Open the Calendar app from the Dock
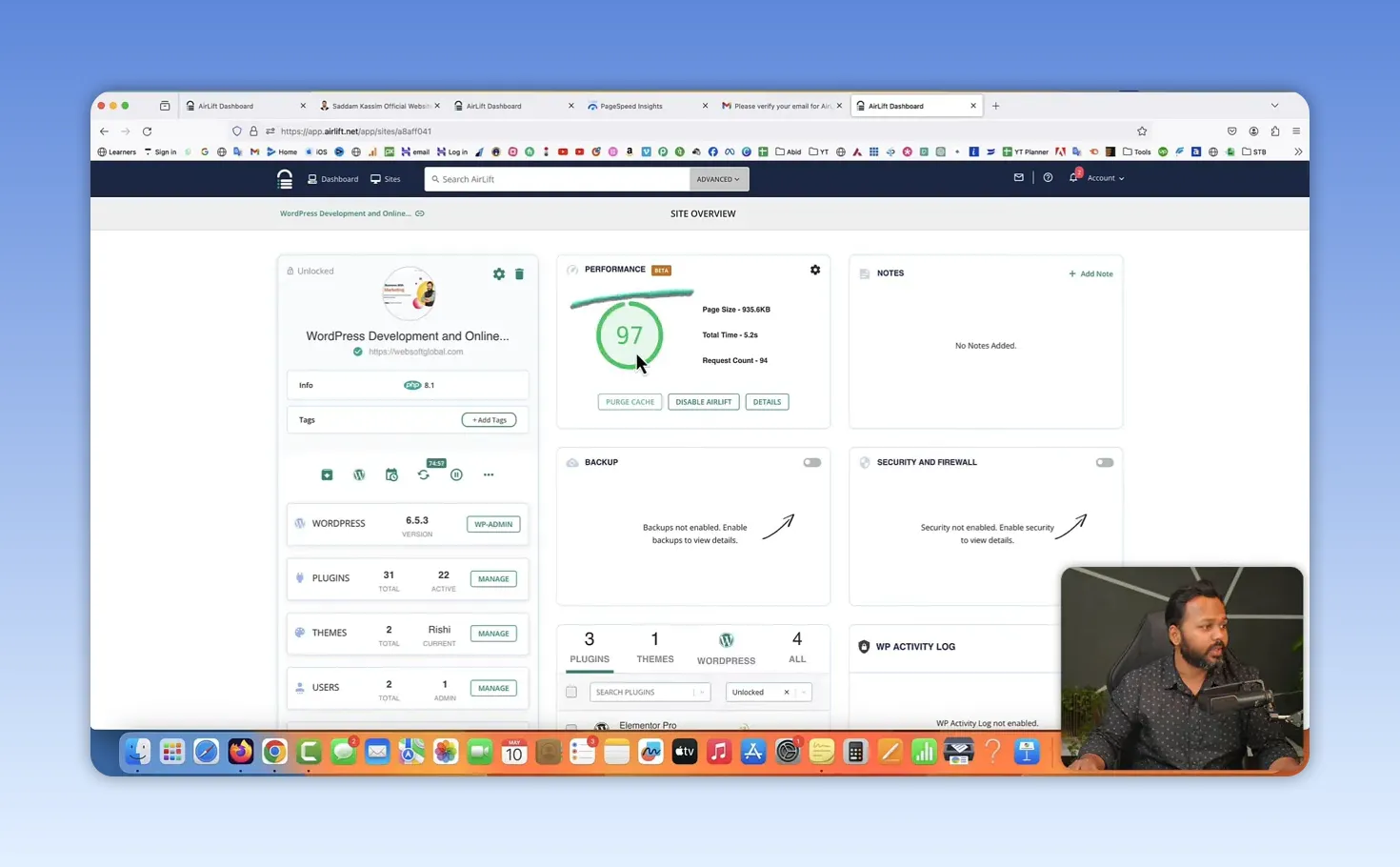 click(x=513, y=752)
